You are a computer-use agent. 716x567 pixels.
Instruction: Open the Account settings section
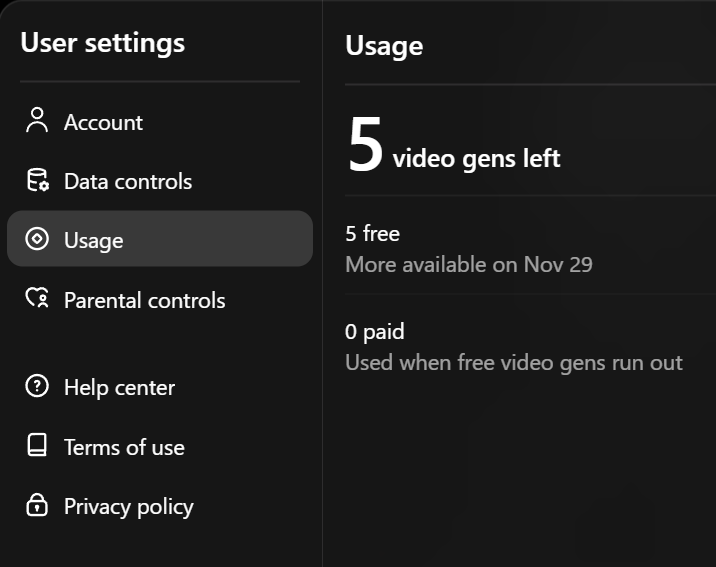pyautogui.click(x=103, y=122)
